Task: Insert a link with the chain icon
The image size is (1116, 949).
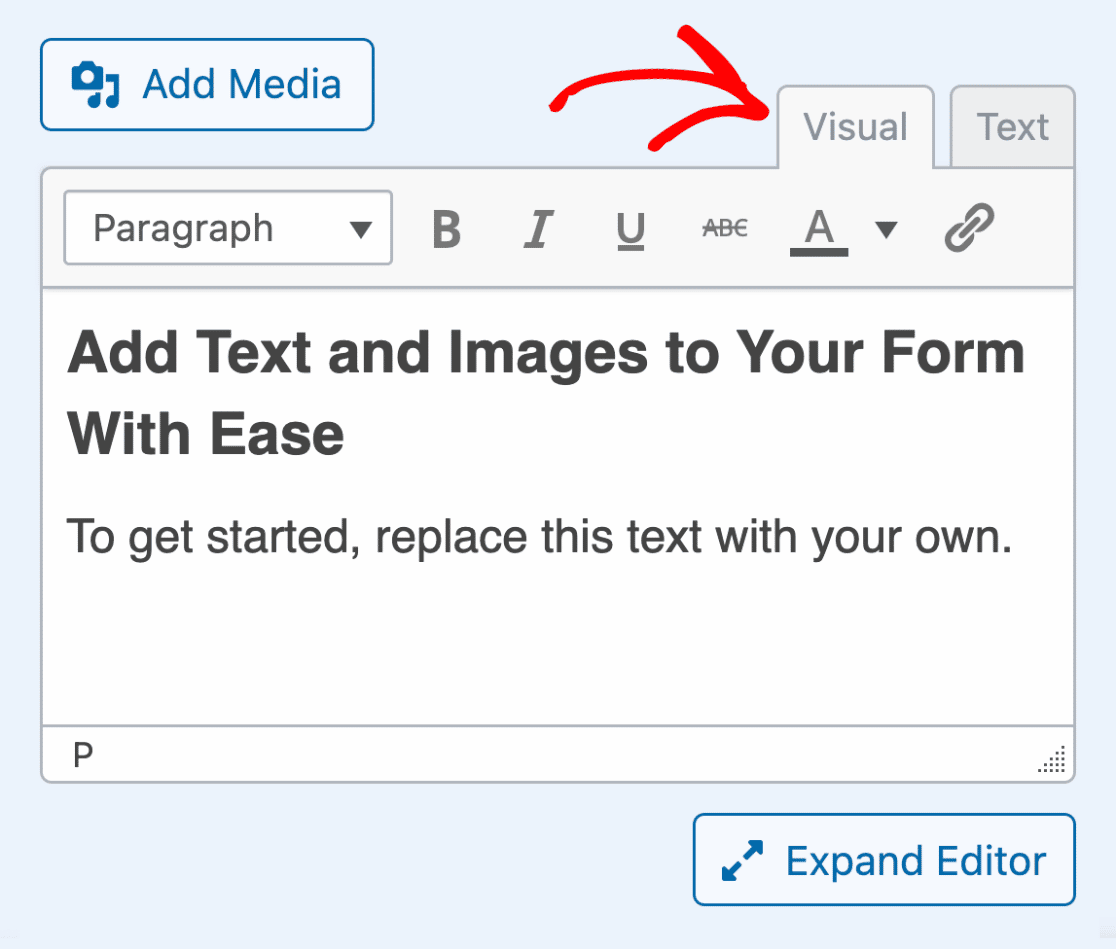Action: [969, 228]
